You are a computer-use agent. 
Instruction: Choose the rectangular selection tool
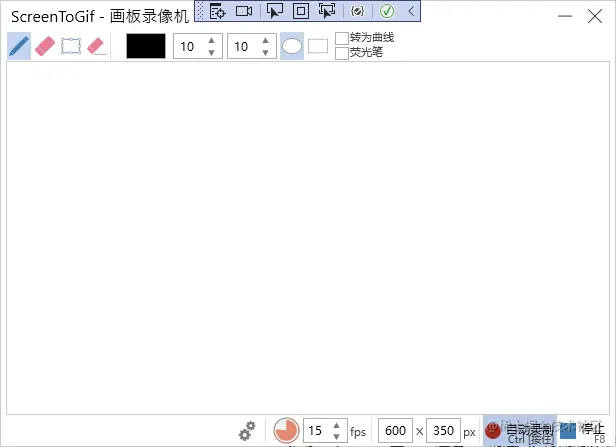point(71,46)
